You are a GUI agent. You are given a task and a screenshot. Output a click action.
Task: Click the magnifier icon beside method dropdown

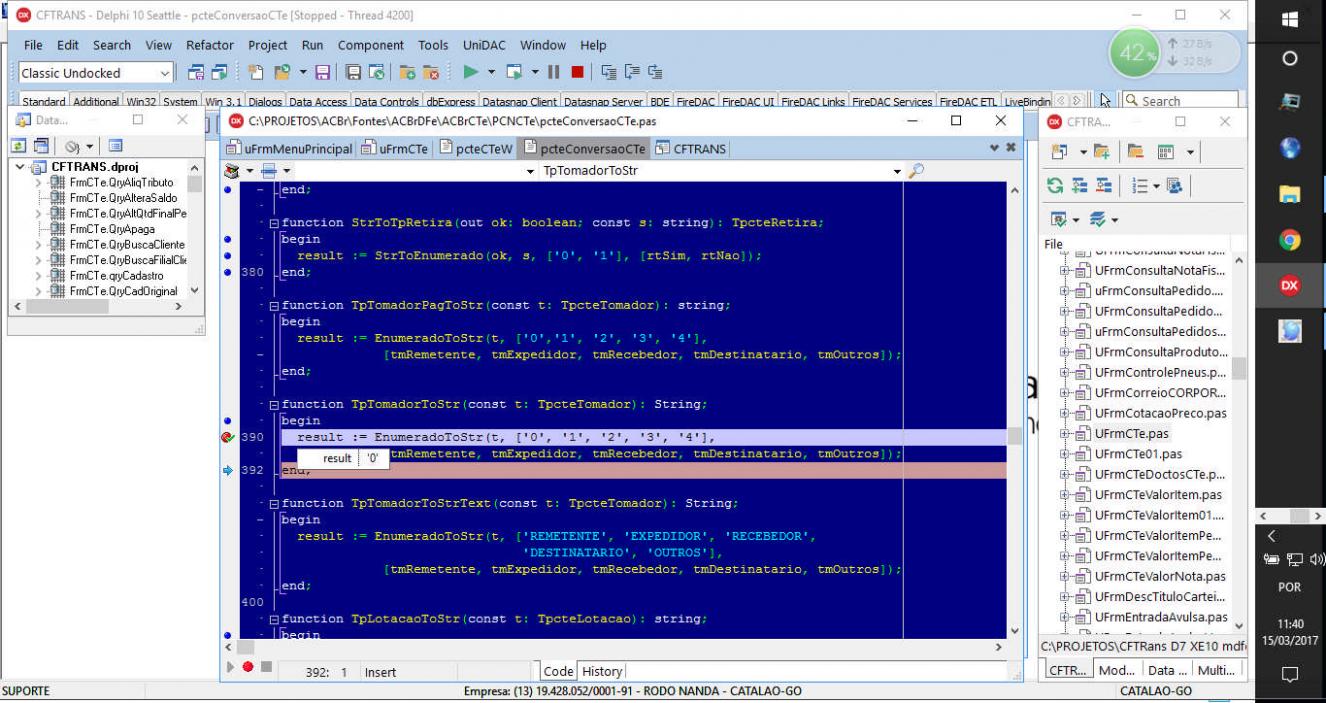tap(917, 171)
